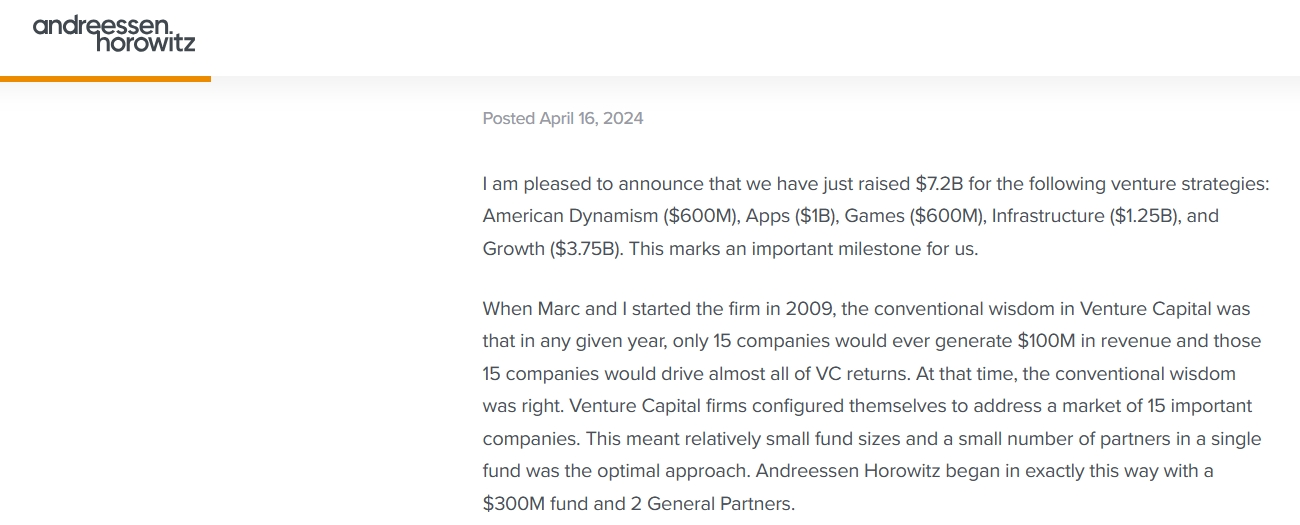Open the Andreessen Horowitz logo homepage link
The width and height of the screenshot is (1300, 525).
click(x=114, y=33)
